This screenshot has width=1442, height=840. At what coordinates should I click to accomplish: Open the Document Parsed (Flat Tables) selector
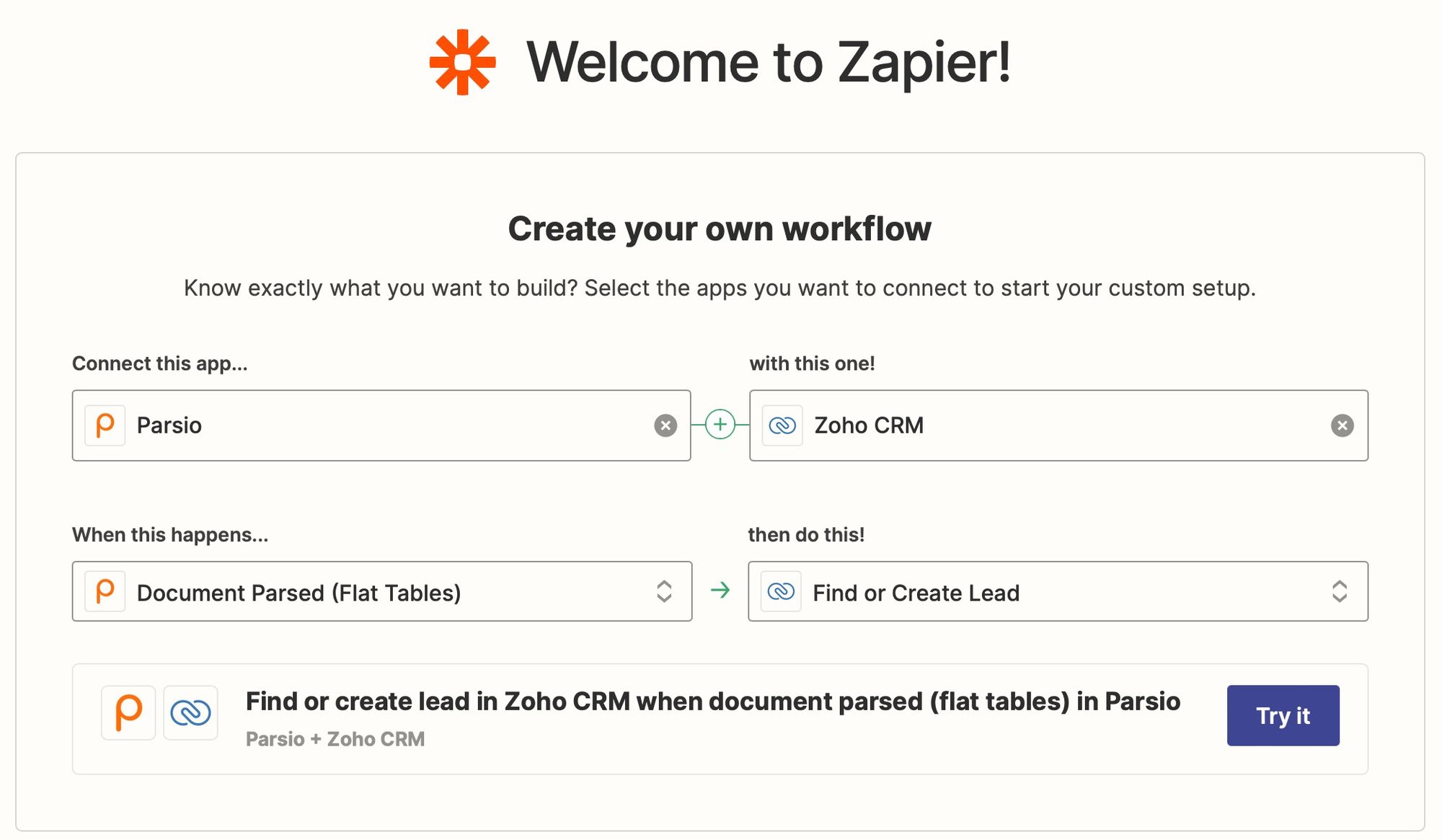coord(360,592)
